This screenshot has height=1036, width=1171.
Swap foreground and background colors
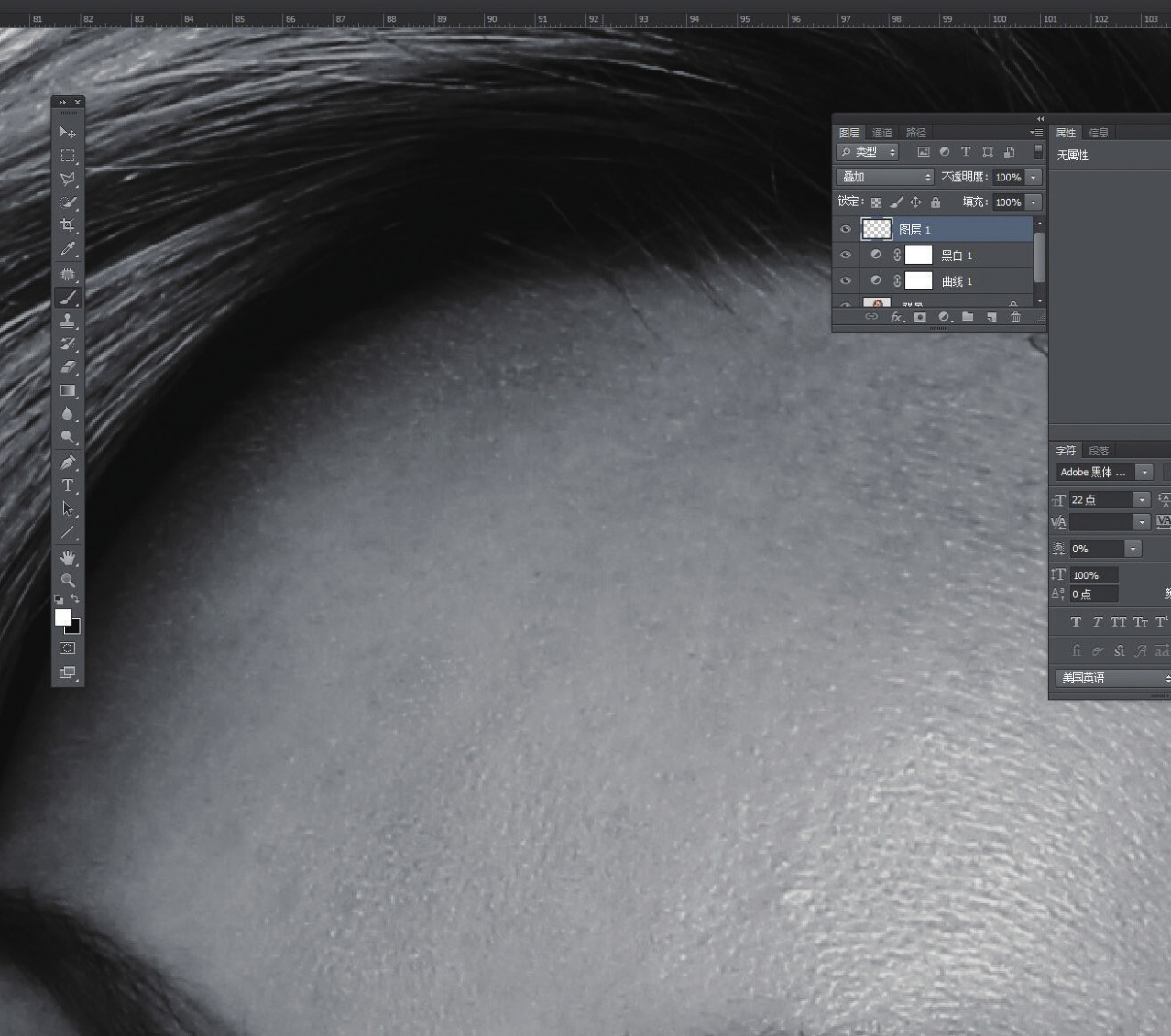click(75, 599)
